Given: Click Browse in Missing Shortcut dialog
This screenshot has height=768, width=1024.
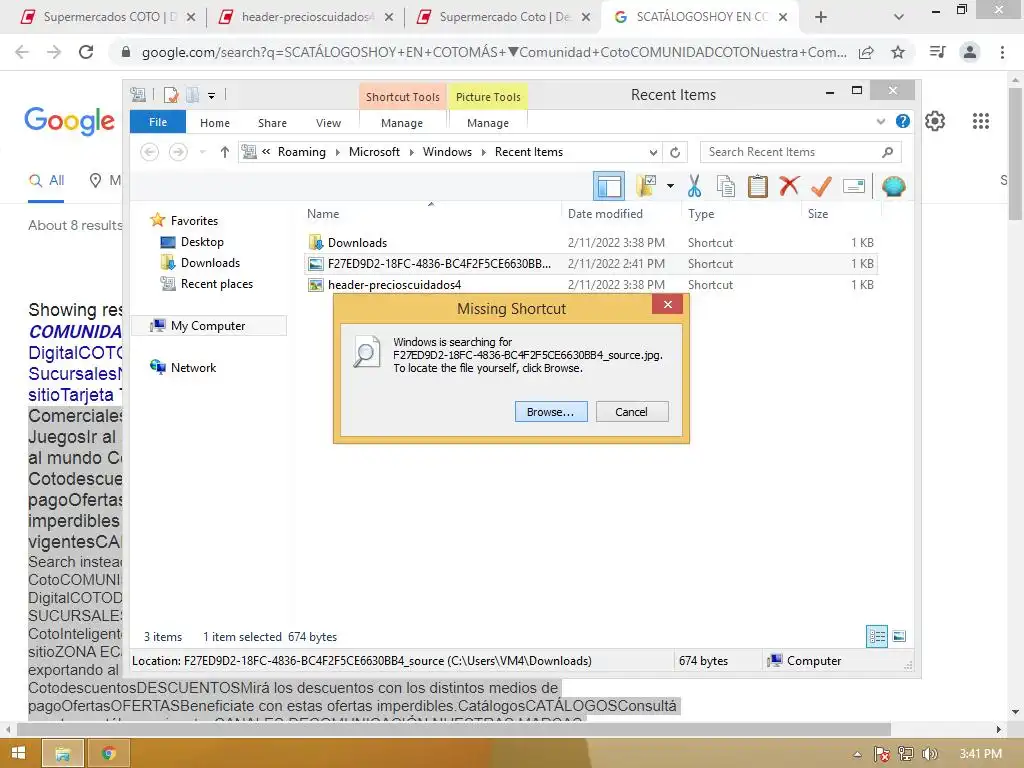Looking at the screenshot, I should 551,412.
